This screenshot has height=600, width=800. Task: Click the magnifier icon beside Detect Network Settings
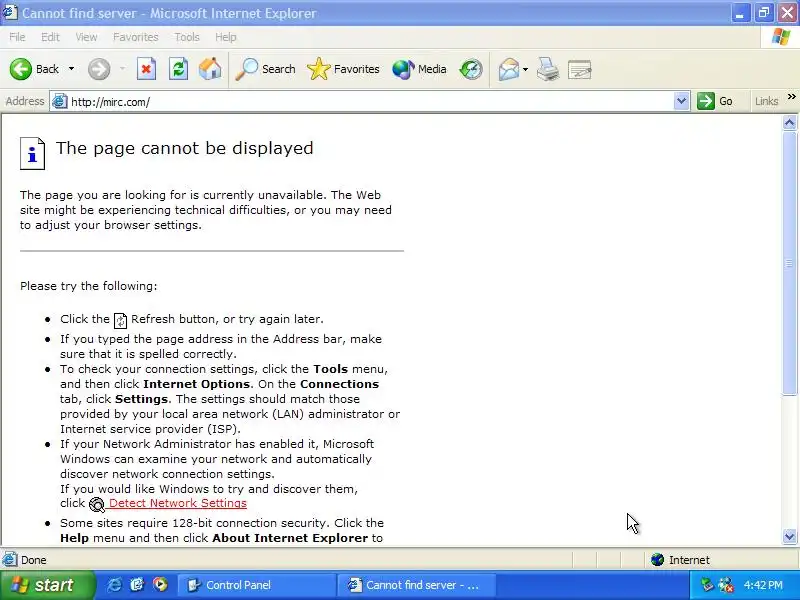(x=96, y=505)
